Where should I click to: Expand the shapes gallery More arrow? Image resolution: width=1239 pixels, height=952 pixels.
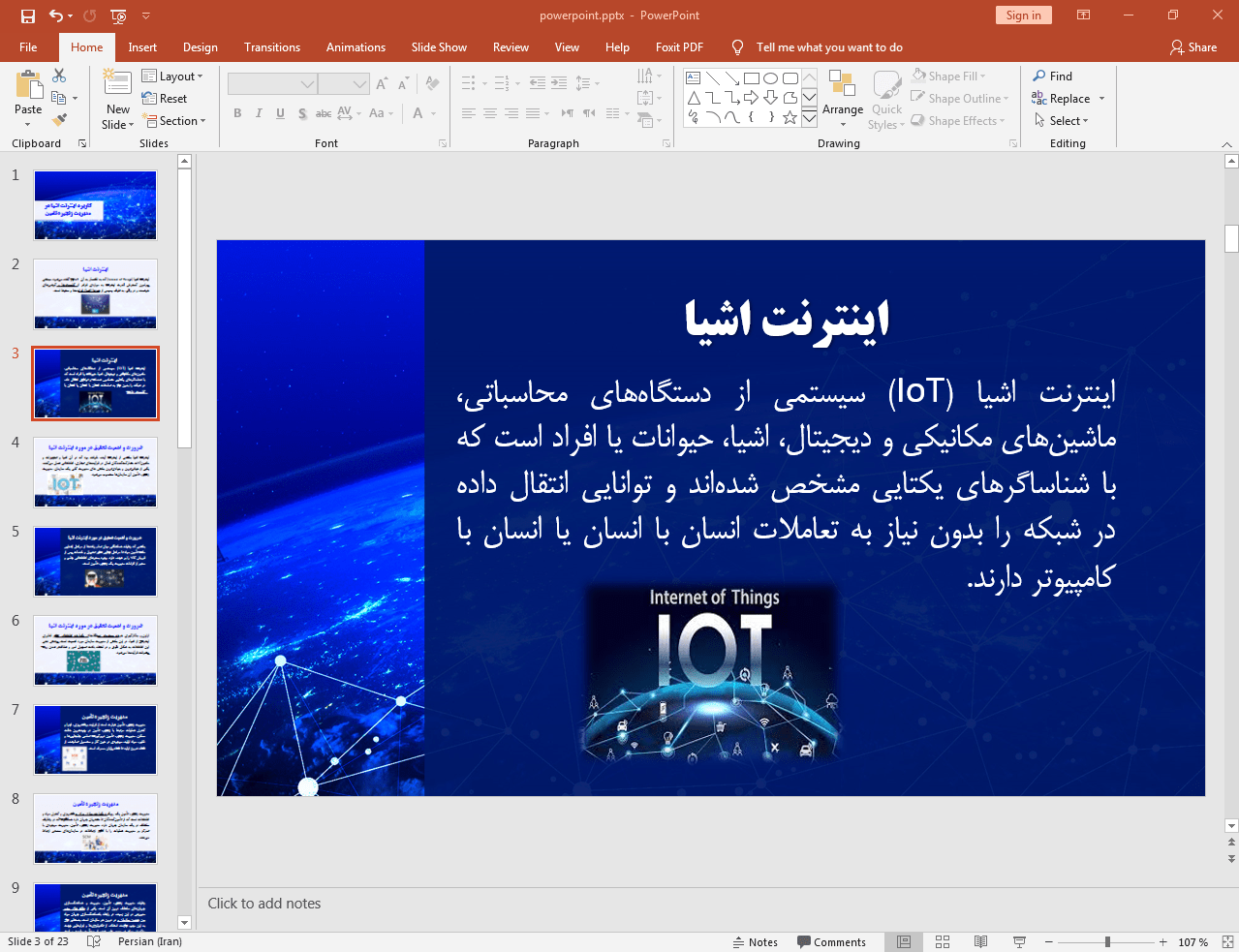click(x=809, y=119)
